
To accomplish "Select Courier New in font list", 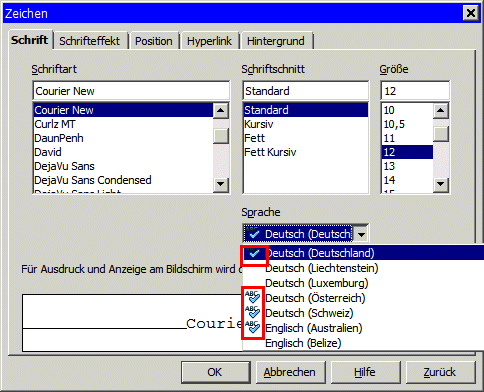I will (x=123, y=110).
